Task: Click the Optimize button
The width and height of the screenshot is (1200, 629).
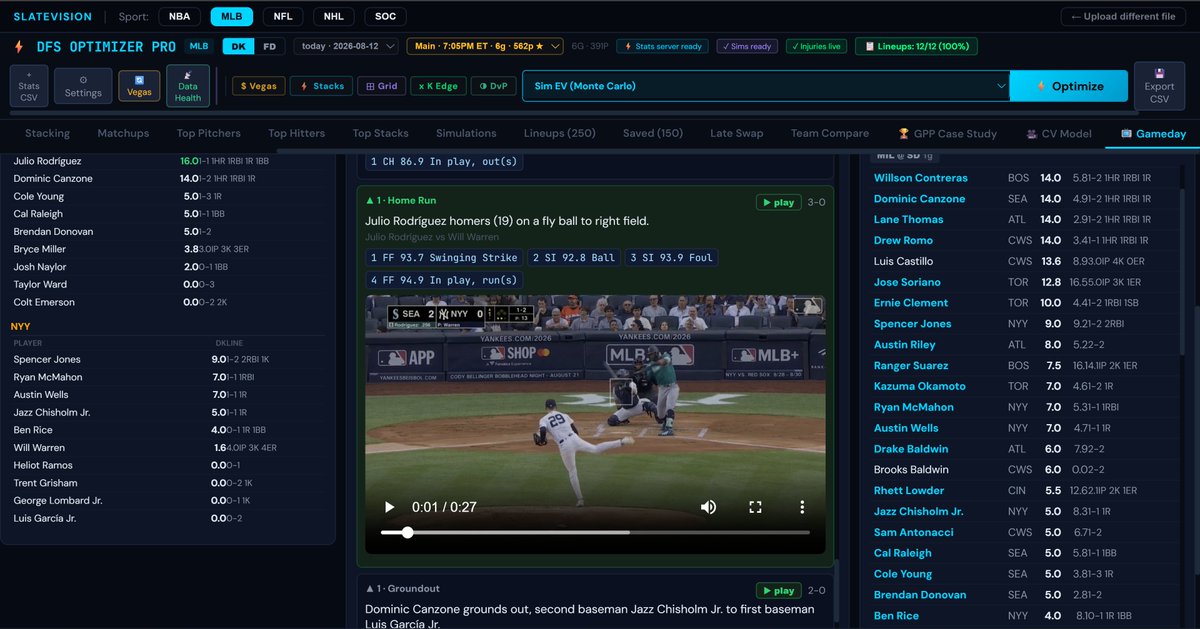Action: [1068, 86]
